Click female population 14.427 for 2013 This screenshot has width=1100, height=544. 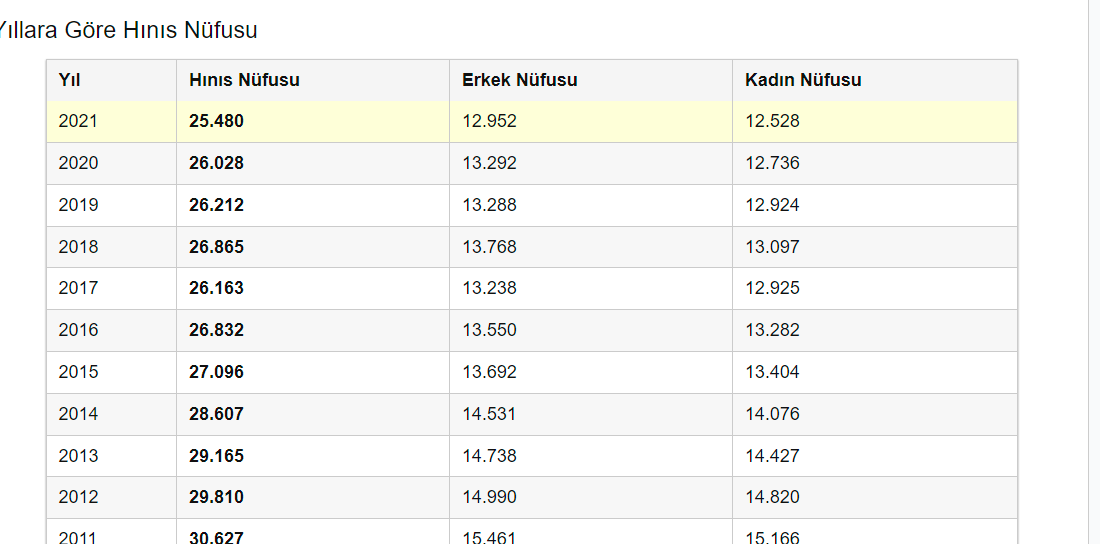pyautogui.click(x=772, y=456)
